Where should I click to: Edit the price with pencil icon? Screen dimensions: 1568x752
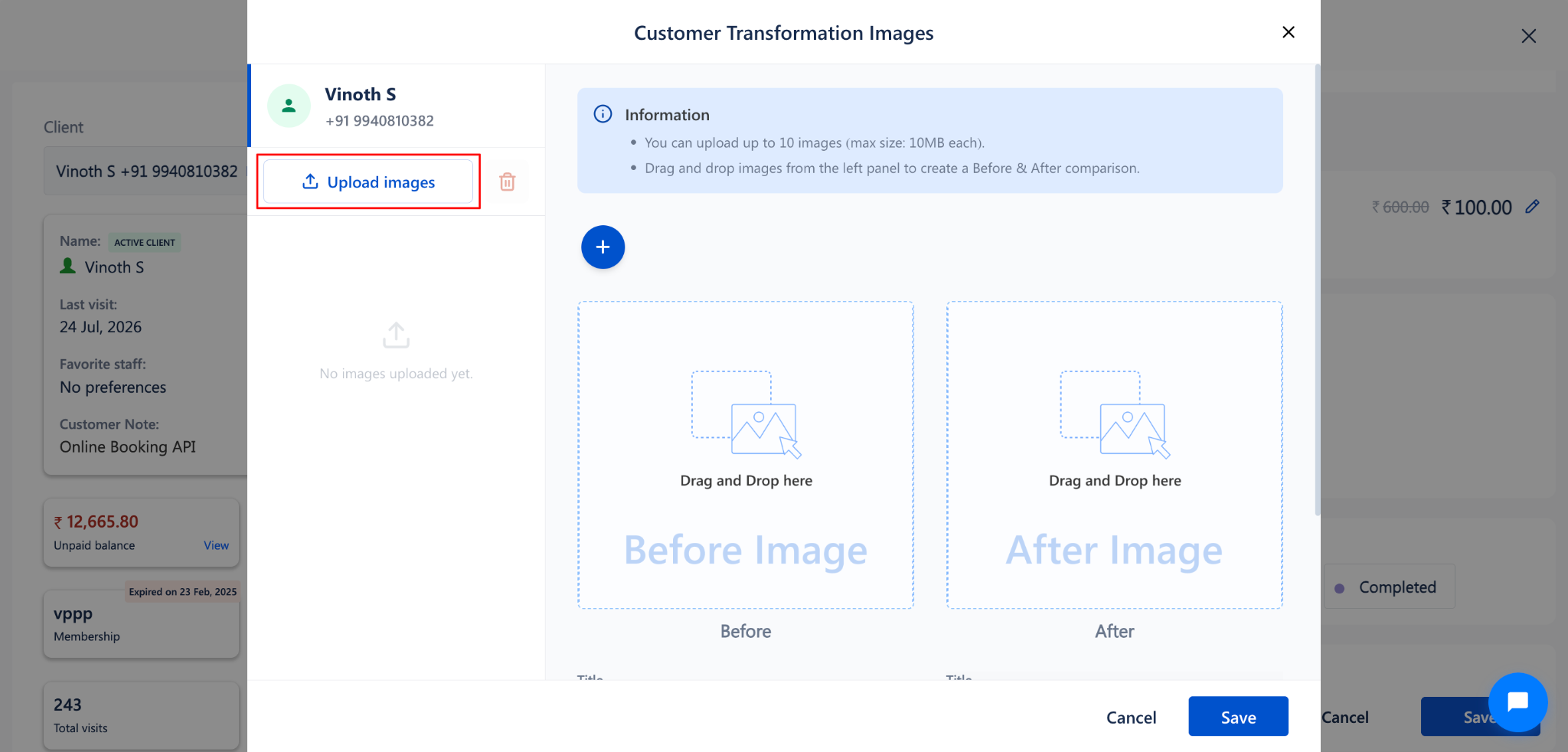(1532, 207)
